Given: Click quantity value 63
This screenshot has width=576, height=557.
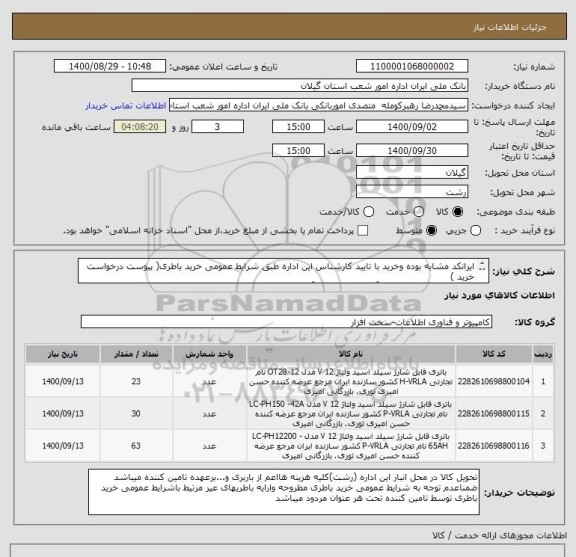Looking at the screenshot, I should [x=136, y=446].
